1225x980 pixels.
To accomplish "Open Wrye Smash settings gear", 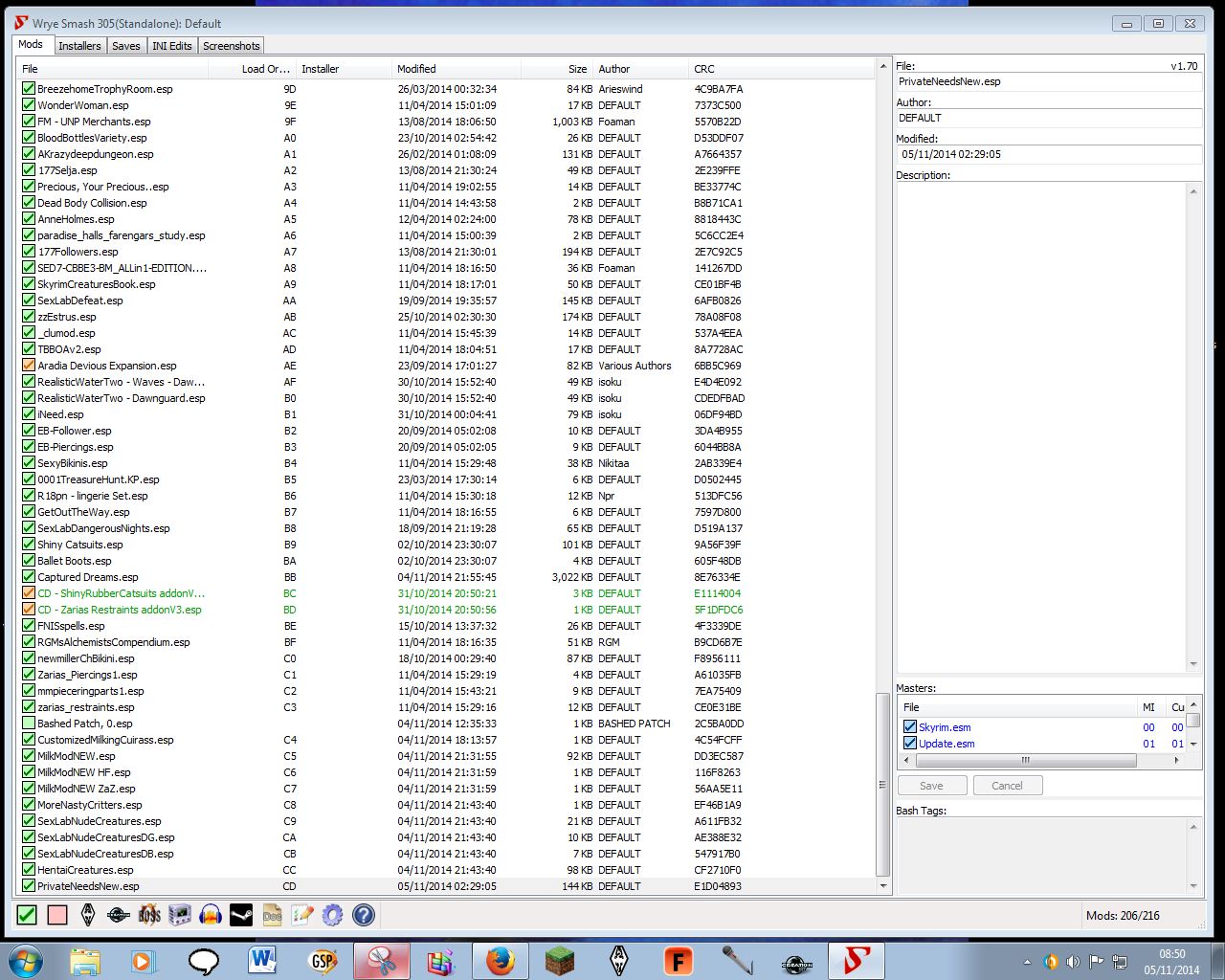I will click(332, 916).
